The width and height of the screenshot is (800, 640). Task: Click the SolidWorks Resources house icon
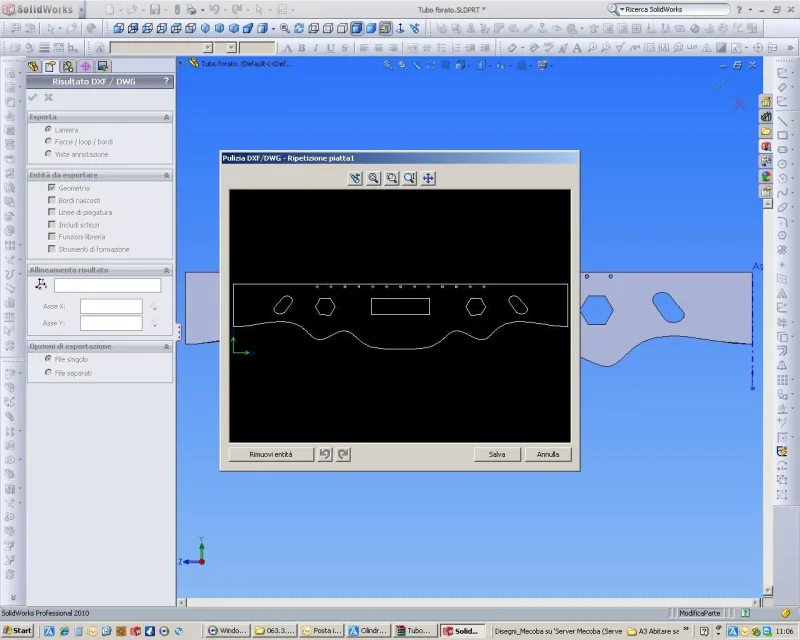click(766, 102)
